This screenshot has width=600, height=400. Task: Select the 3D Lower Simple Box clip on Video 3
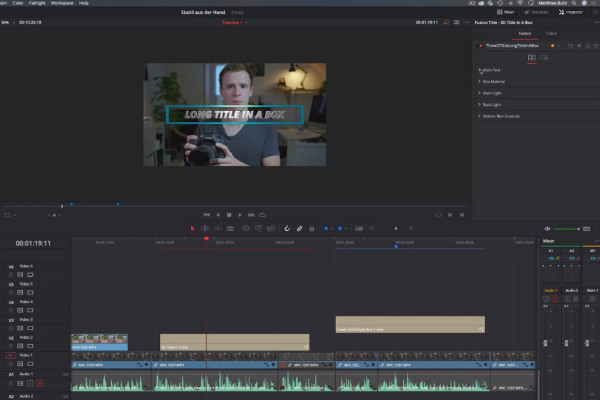pyautogui.click(x=410, y=324)
